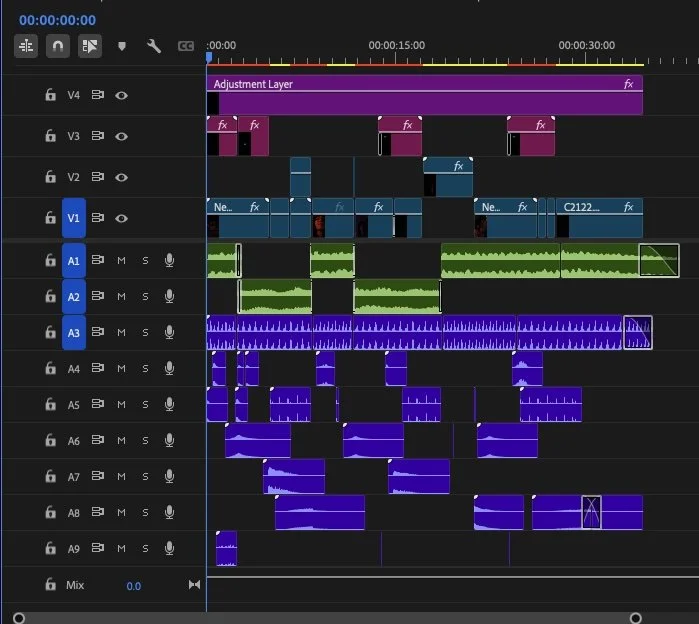The width and height of the screenshot is (699, 624).
Task: Hide track V2 output with eye icon
Action: tap(121, 177)
